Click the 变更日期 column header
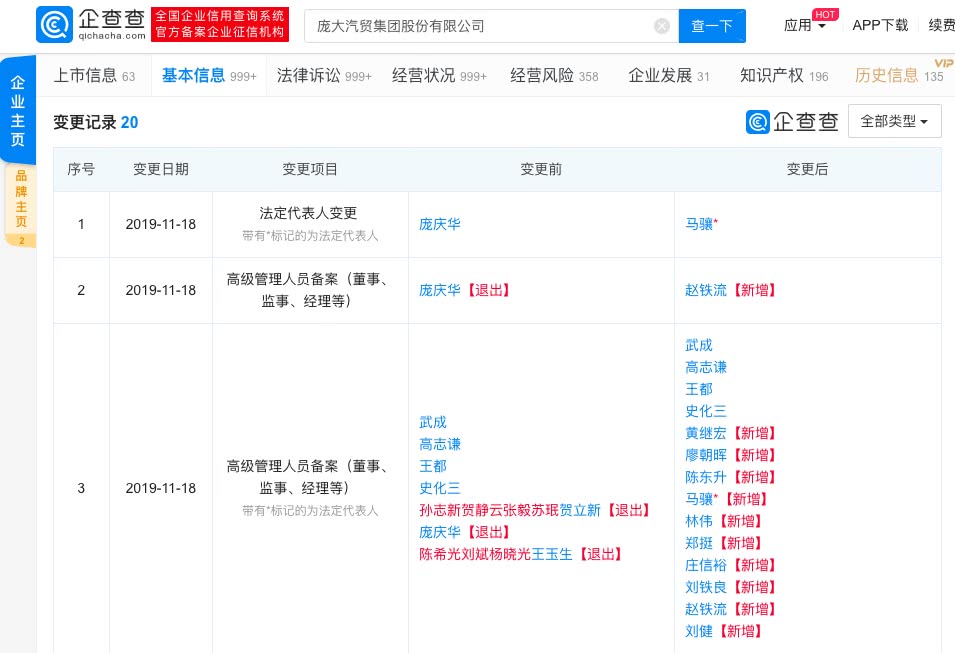The width and height of the screenshot is (955, 653). tap(161, 169)
